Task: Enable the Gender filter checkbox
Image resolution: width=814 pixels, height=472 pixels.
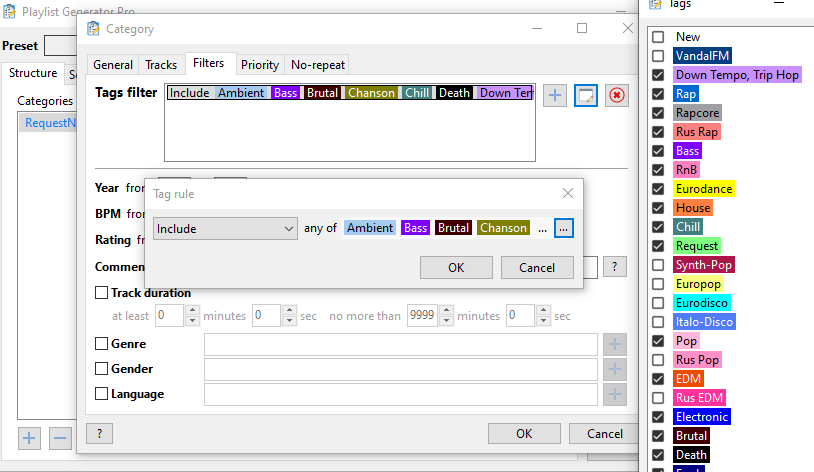Action: tap(101, 369)
